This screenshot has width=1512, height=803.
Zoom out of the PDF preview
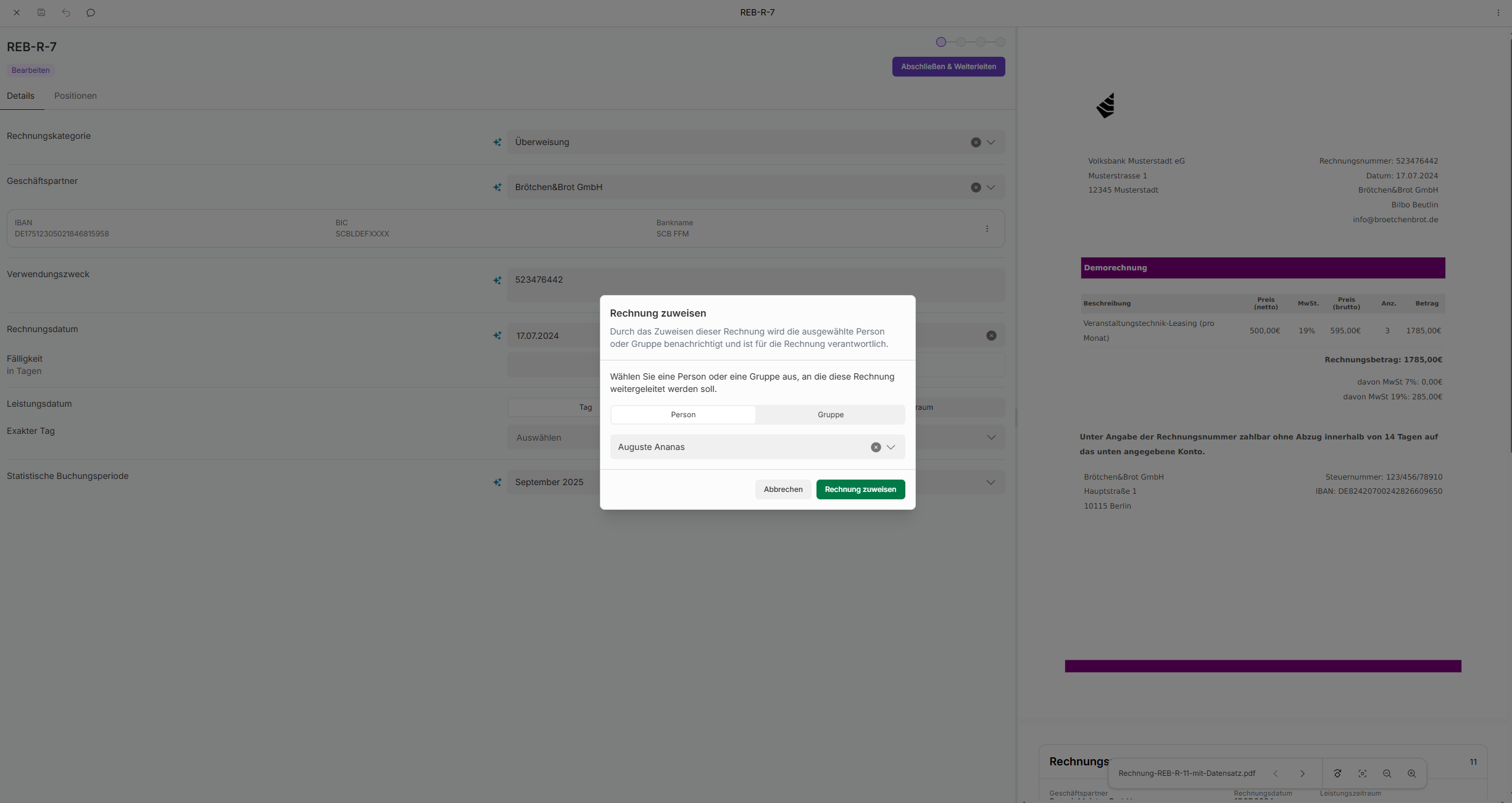(1387, 773)
